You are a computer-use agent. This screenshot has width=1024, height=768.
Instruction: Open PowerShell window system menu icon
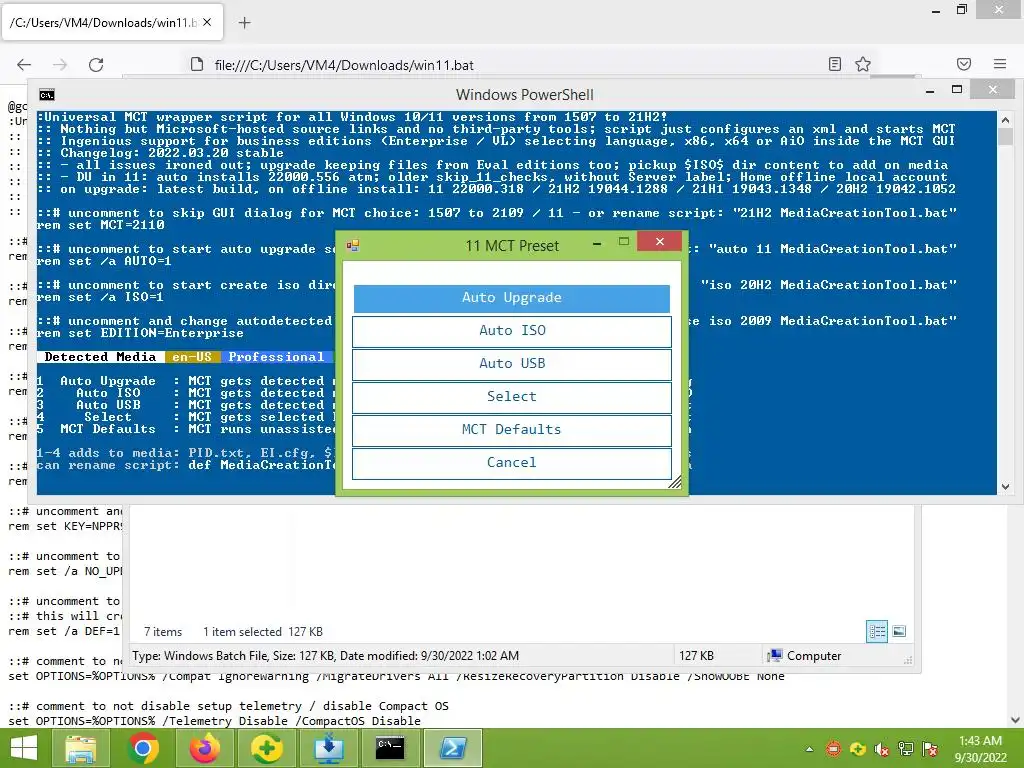coord(46,95)
